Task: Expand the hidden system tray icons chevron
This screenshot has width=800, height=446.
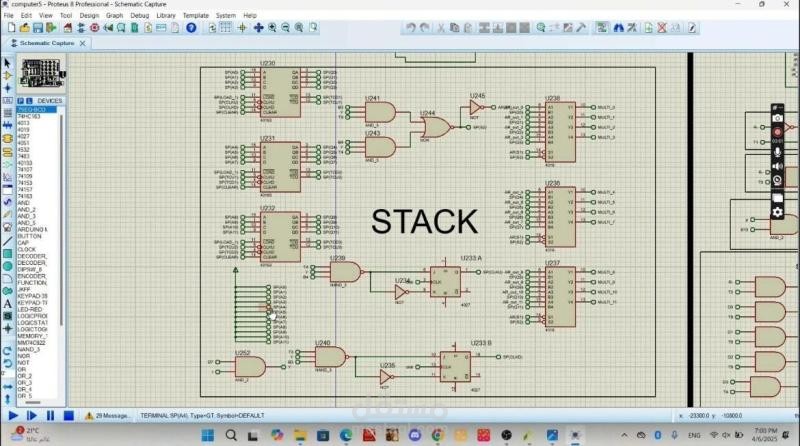Action: click(624, 435)
